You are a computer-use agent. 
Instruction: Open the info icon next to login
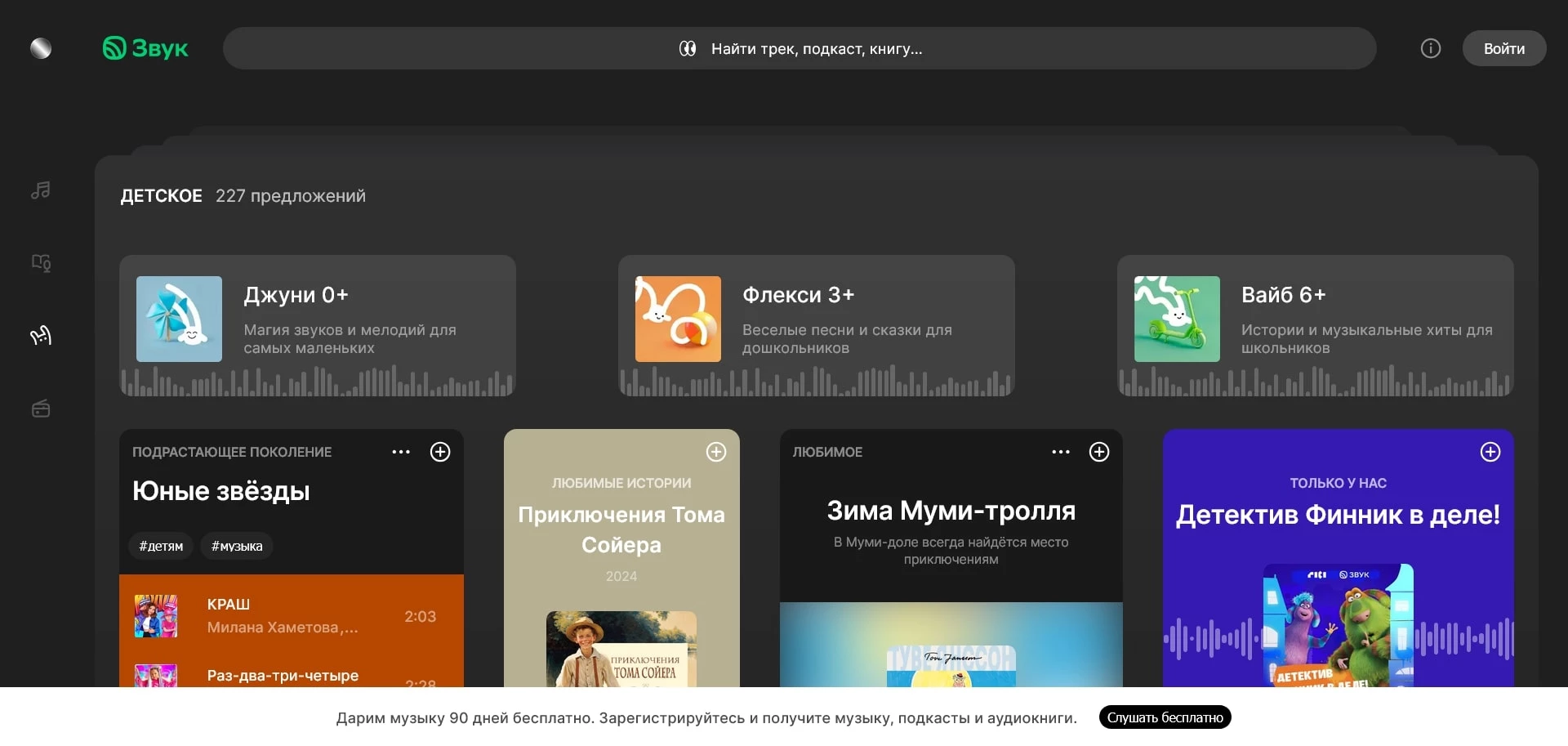pos(1430,48)
